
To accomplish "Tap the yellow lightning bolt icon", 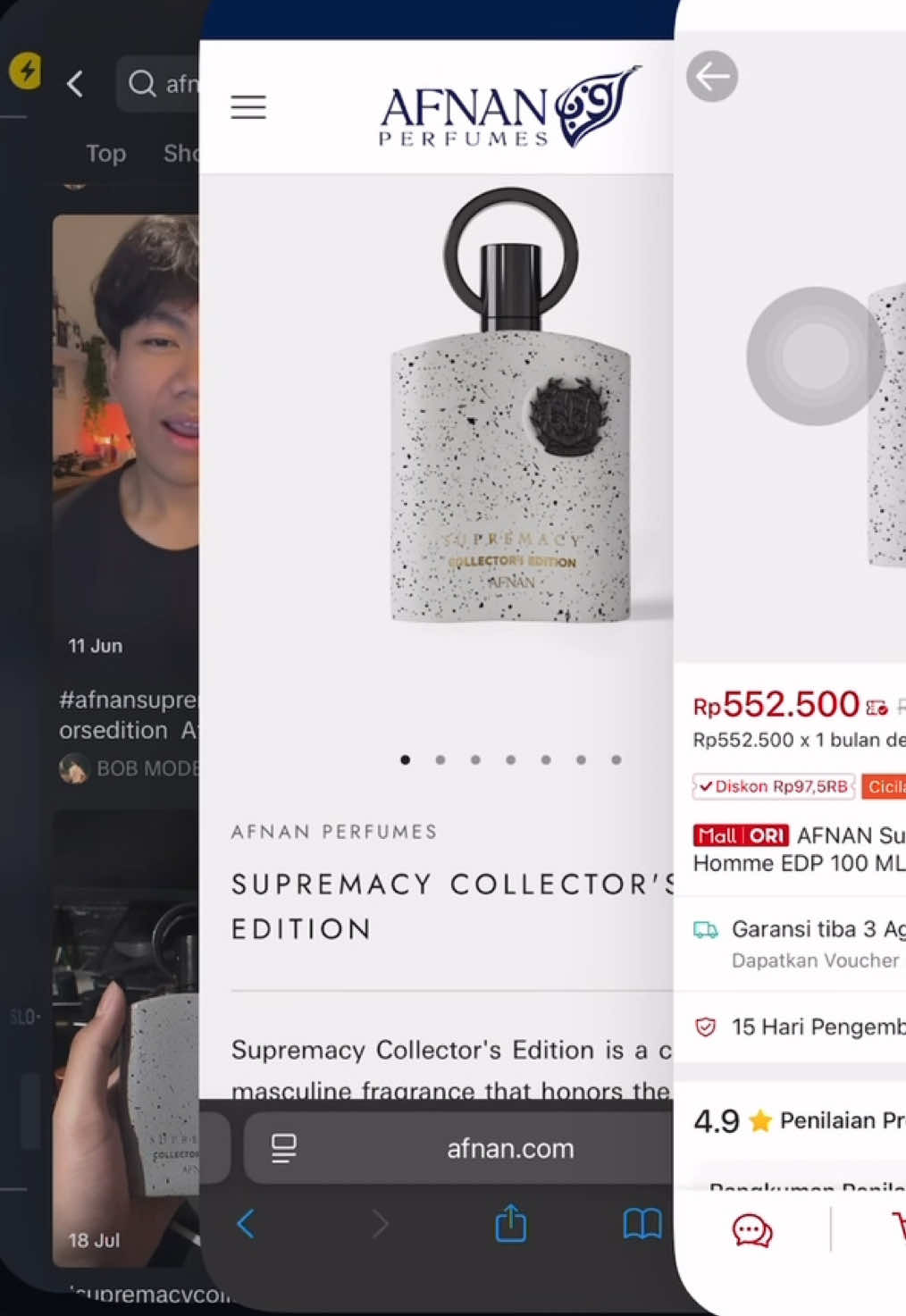I will coord(25,71).
